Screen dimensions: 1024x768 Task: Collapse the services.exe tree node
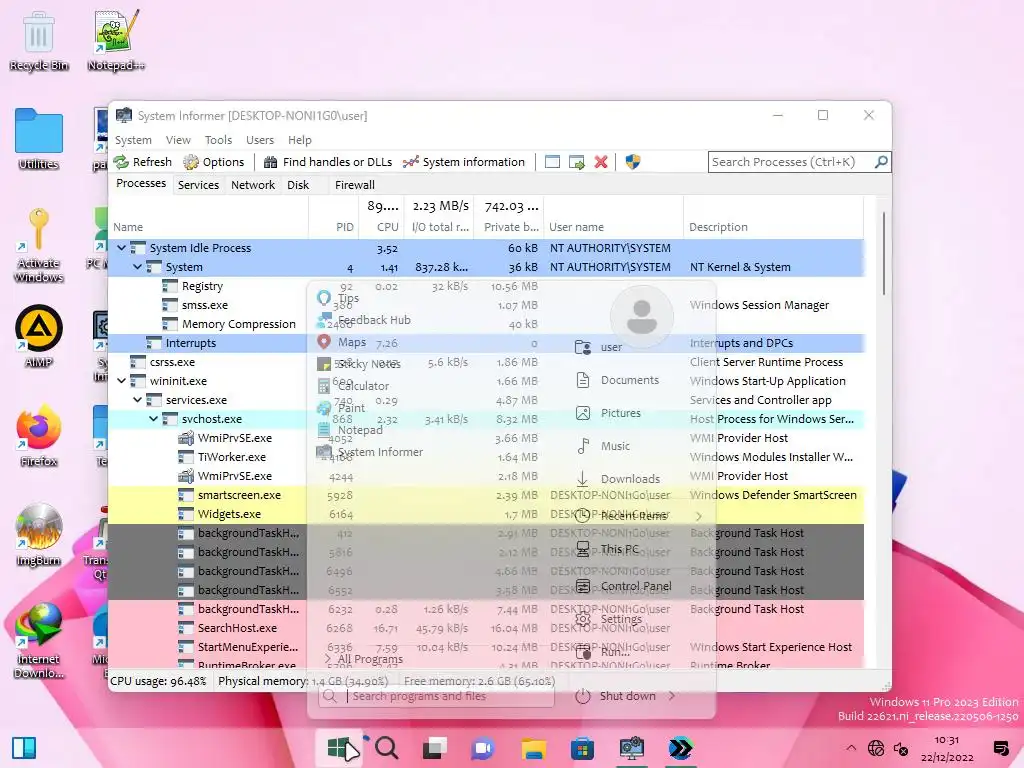[137, 400]
